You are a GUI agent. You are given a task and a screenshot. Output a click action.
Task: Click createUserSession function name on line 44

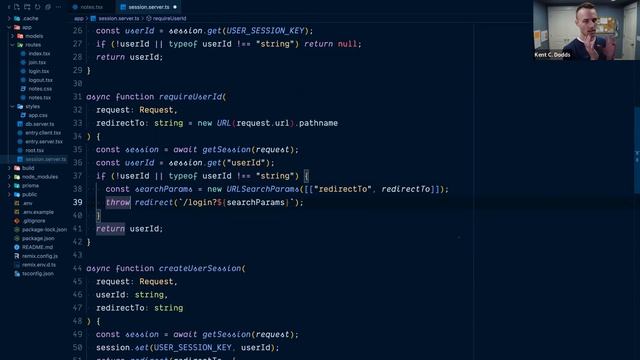200,269
